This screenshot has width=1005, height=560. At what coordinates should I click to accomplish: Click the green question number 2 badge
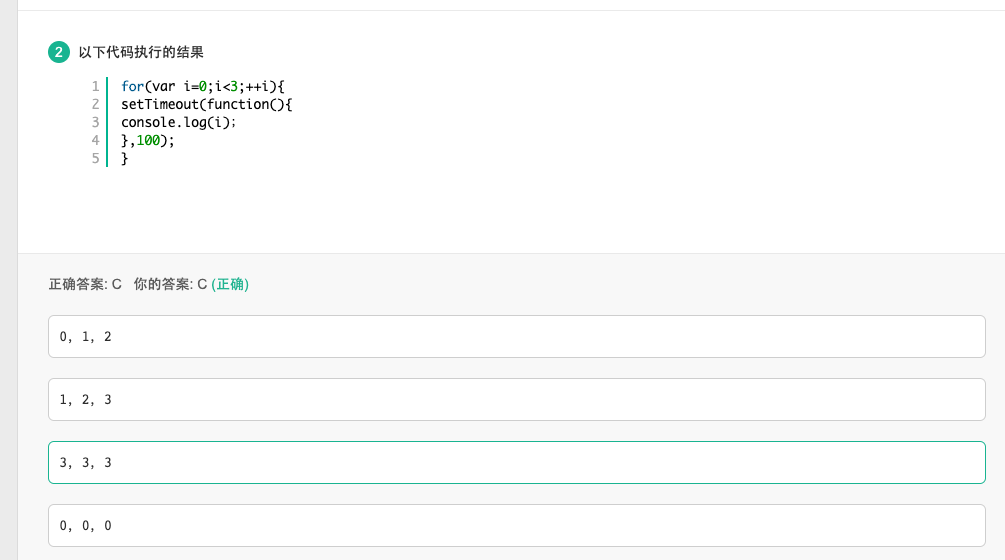pyautogui.click(x=59, y=52)
